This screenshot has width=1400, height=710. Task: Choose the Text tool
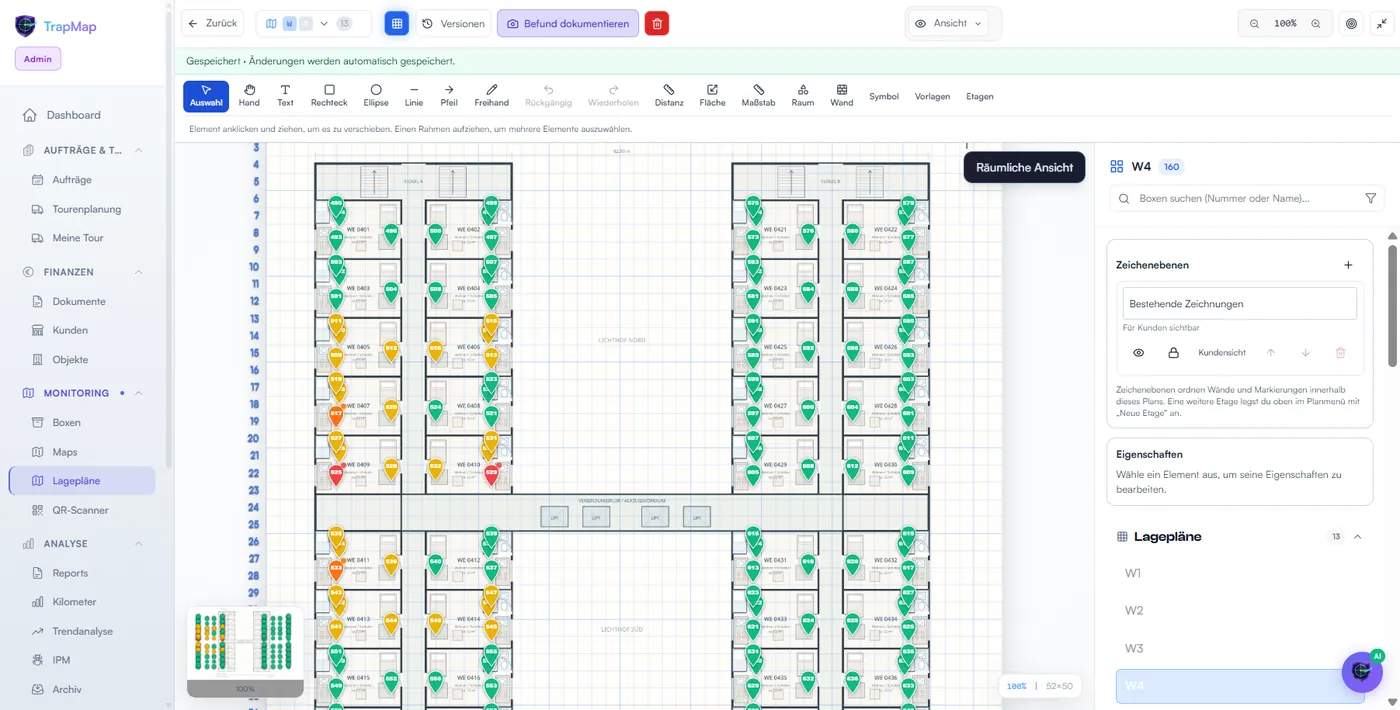click(x=285, y=96)
